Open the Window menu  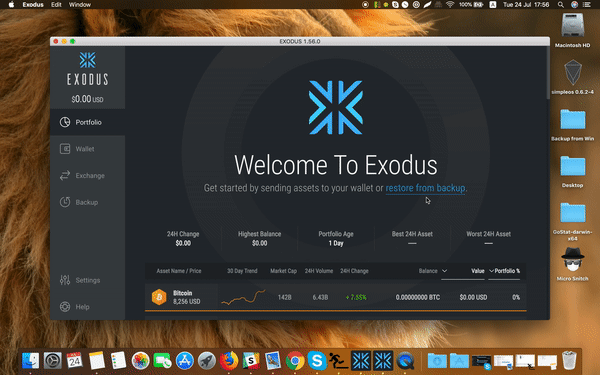[x=80, y=5]
